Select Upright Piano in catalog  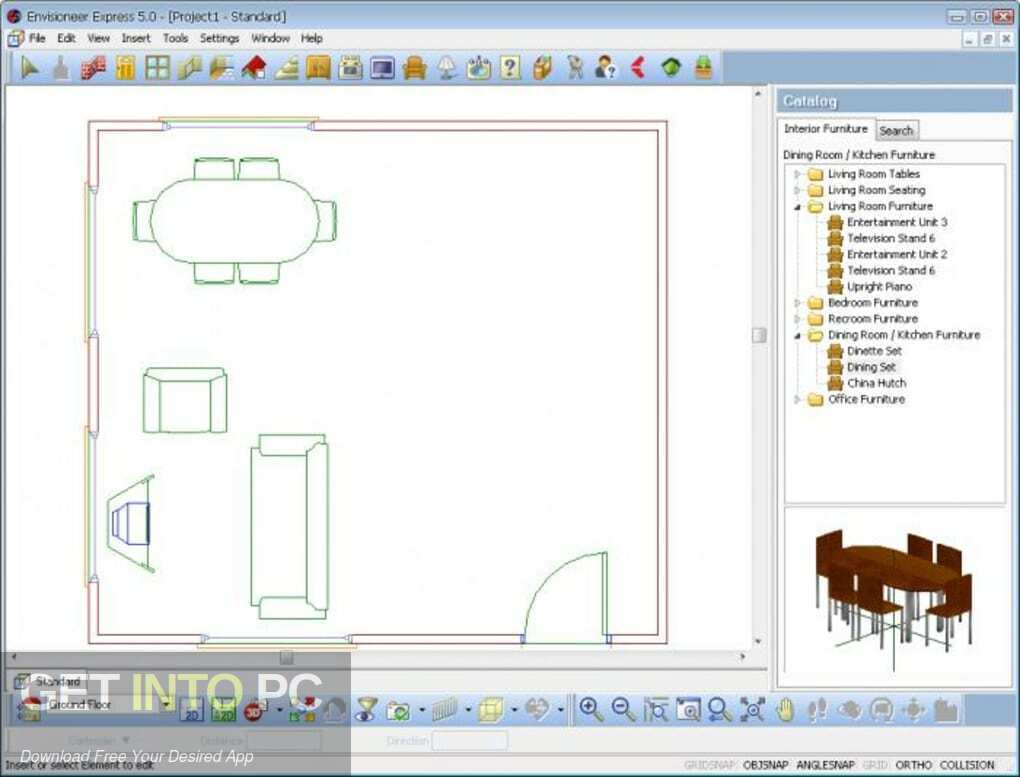point(879,287)
